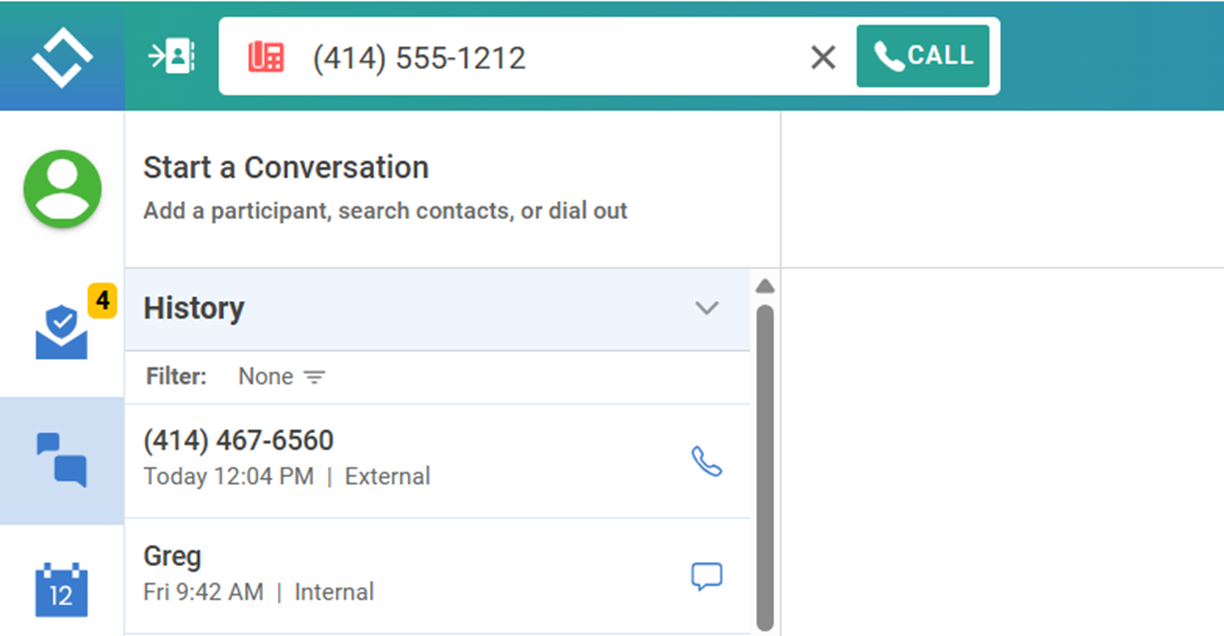Select the Greg history entry

tap(400, 575)
